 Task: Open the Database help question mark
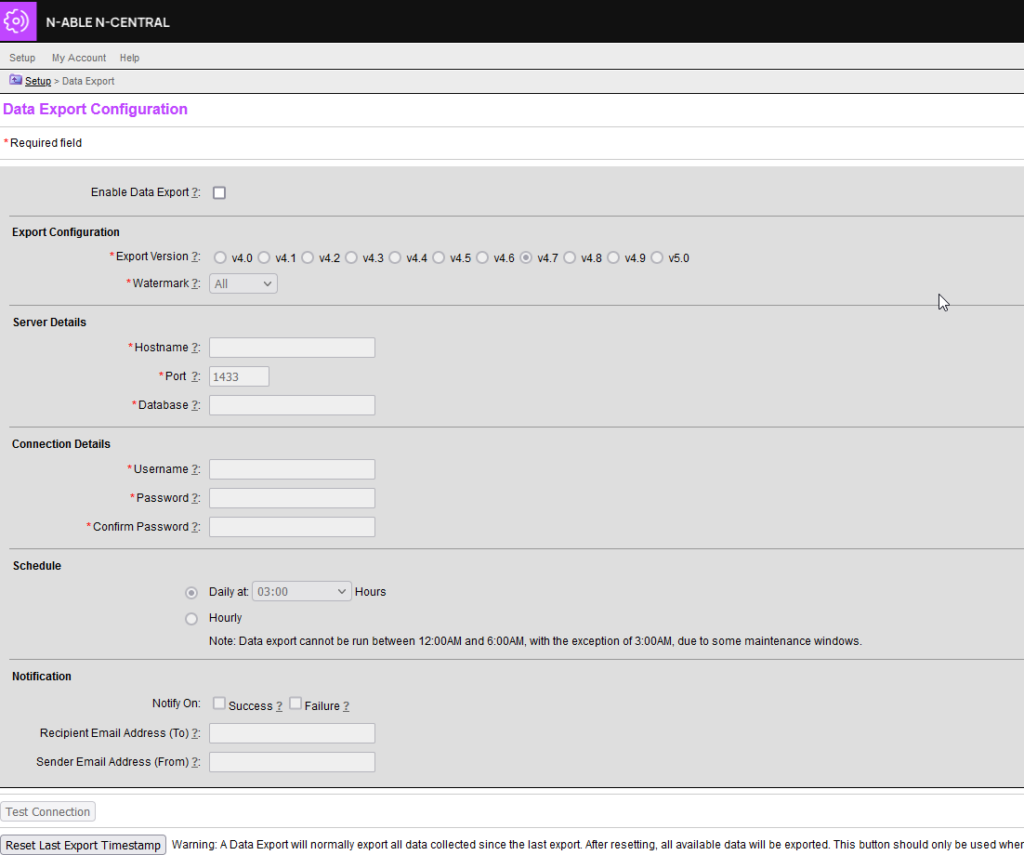coord(195,405)
